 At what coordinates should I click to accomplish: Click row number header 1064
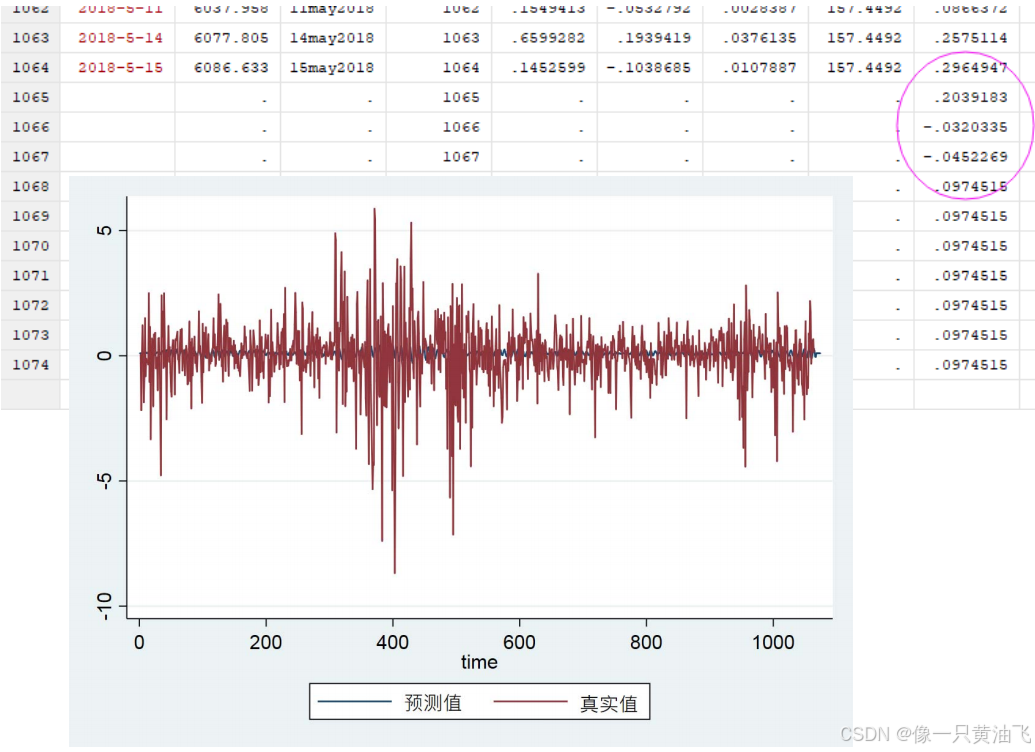[x=30, y=67]
